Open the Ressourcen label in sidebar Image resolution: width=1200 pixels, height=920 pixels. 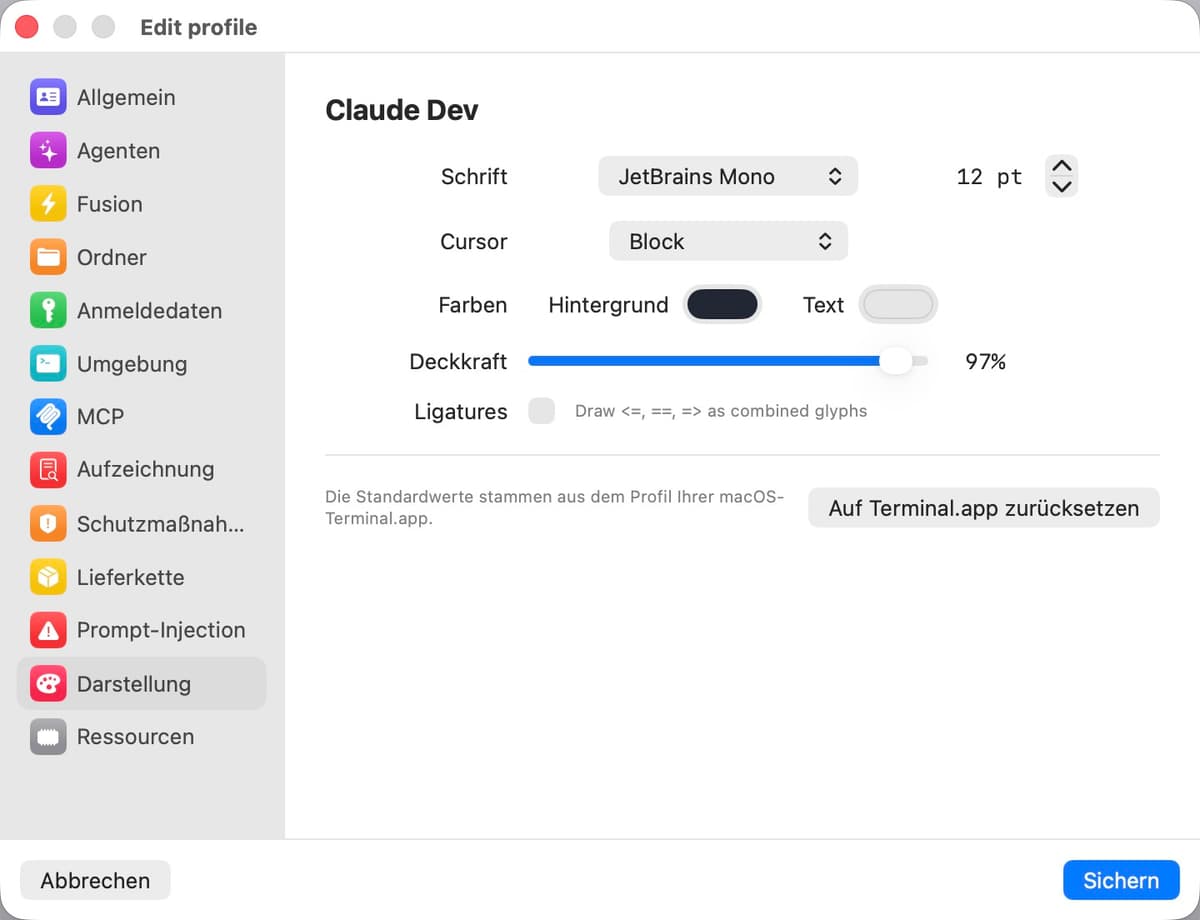coord(135,737)
